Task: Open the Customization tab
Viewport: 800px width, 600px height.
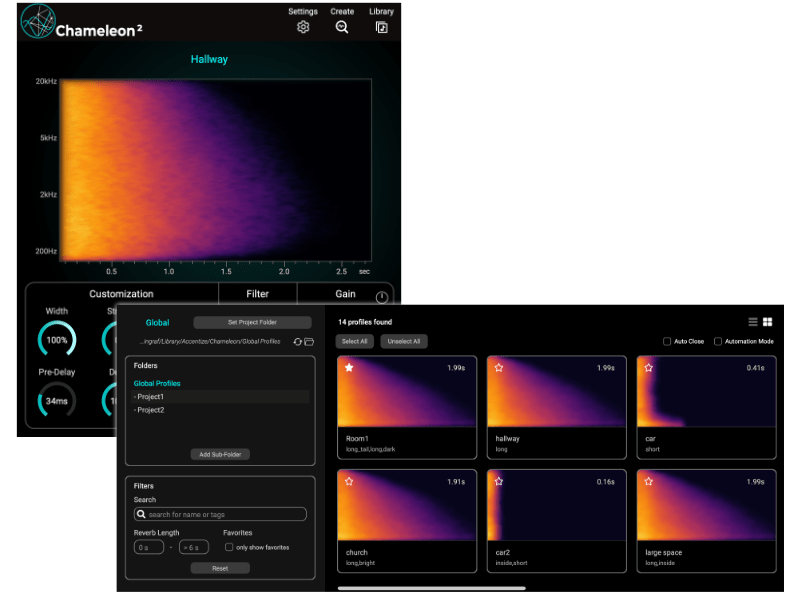Action: [x=121, y=294]
